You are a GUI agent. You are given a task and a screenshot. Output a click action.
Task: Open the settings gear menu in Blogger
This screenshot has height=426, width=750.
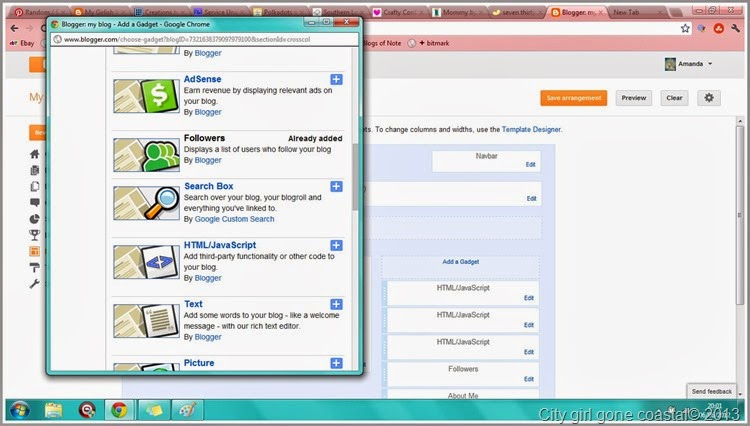point(708,98)
